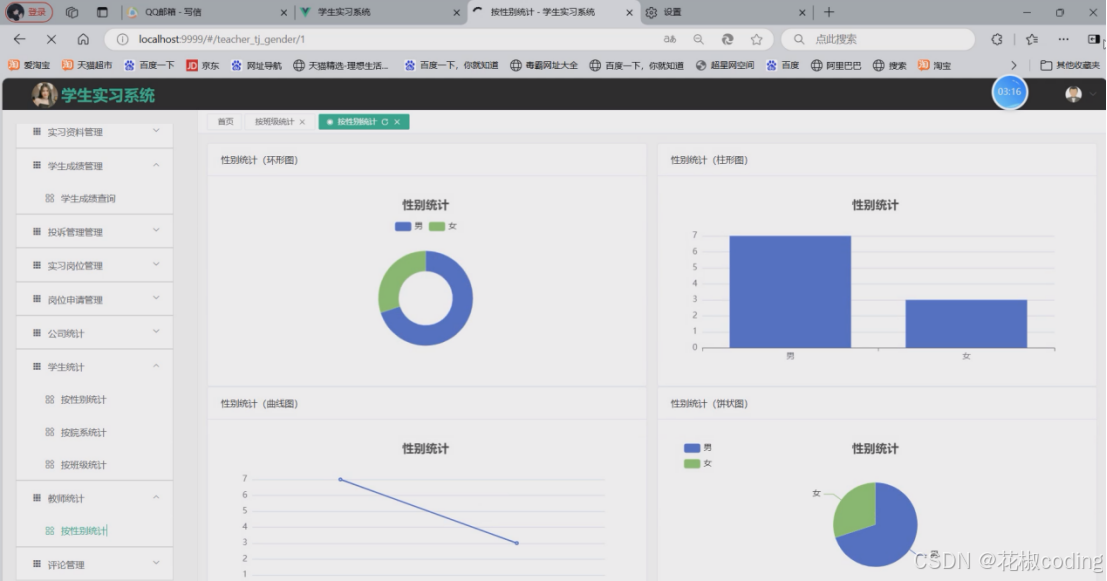Switch to the 首页 page tab
This screenshot has width=1107, height=581.
click(225, 121)
